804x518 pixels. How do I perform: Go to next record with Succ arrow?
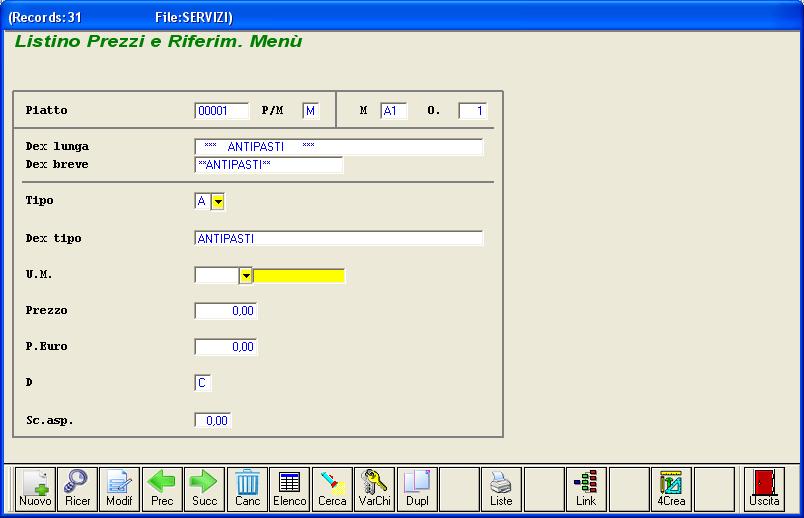tap(204, 488)
